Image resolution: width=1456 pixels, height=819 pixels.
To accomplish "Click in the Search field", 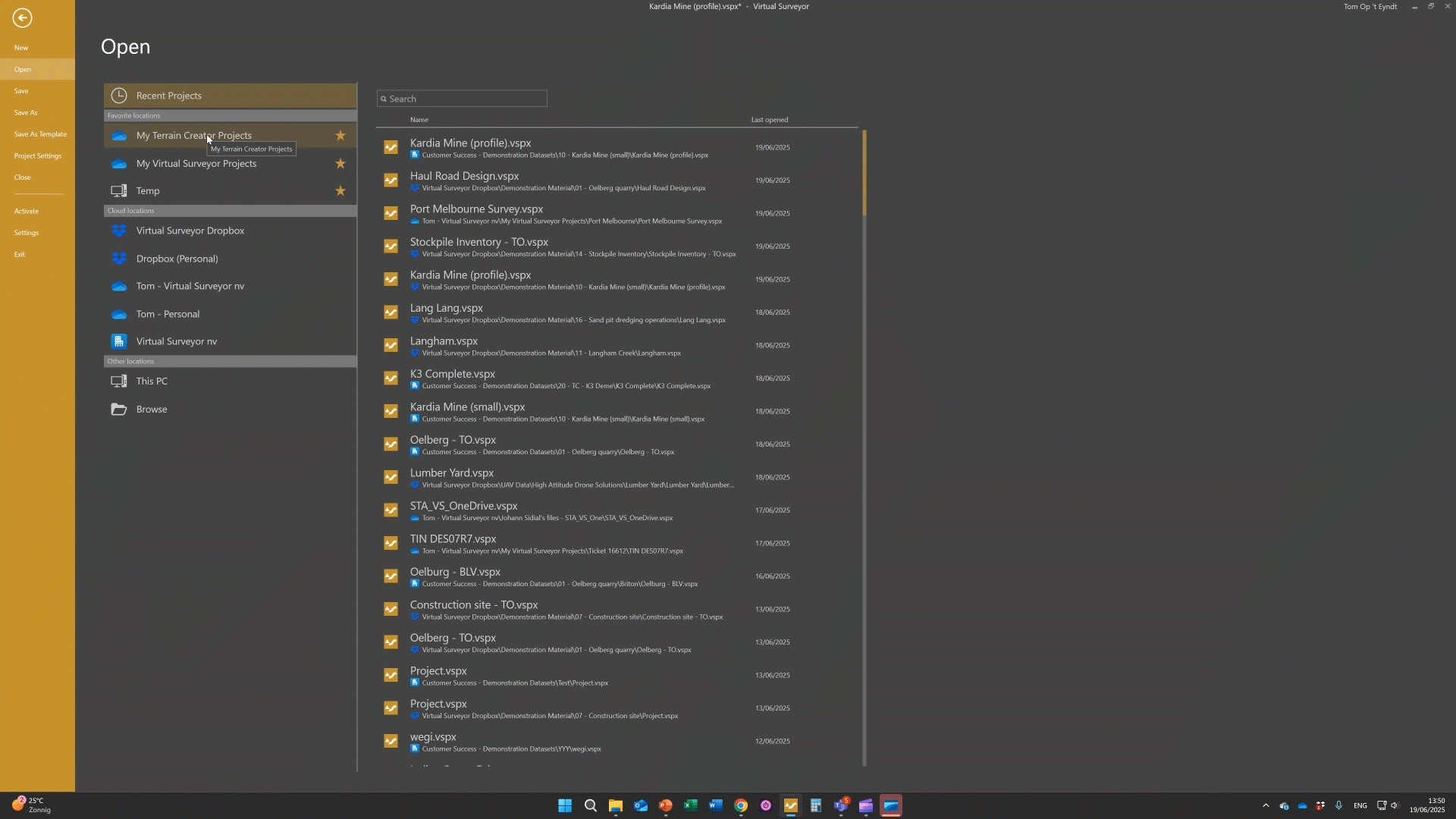I will tap(462, 99).
